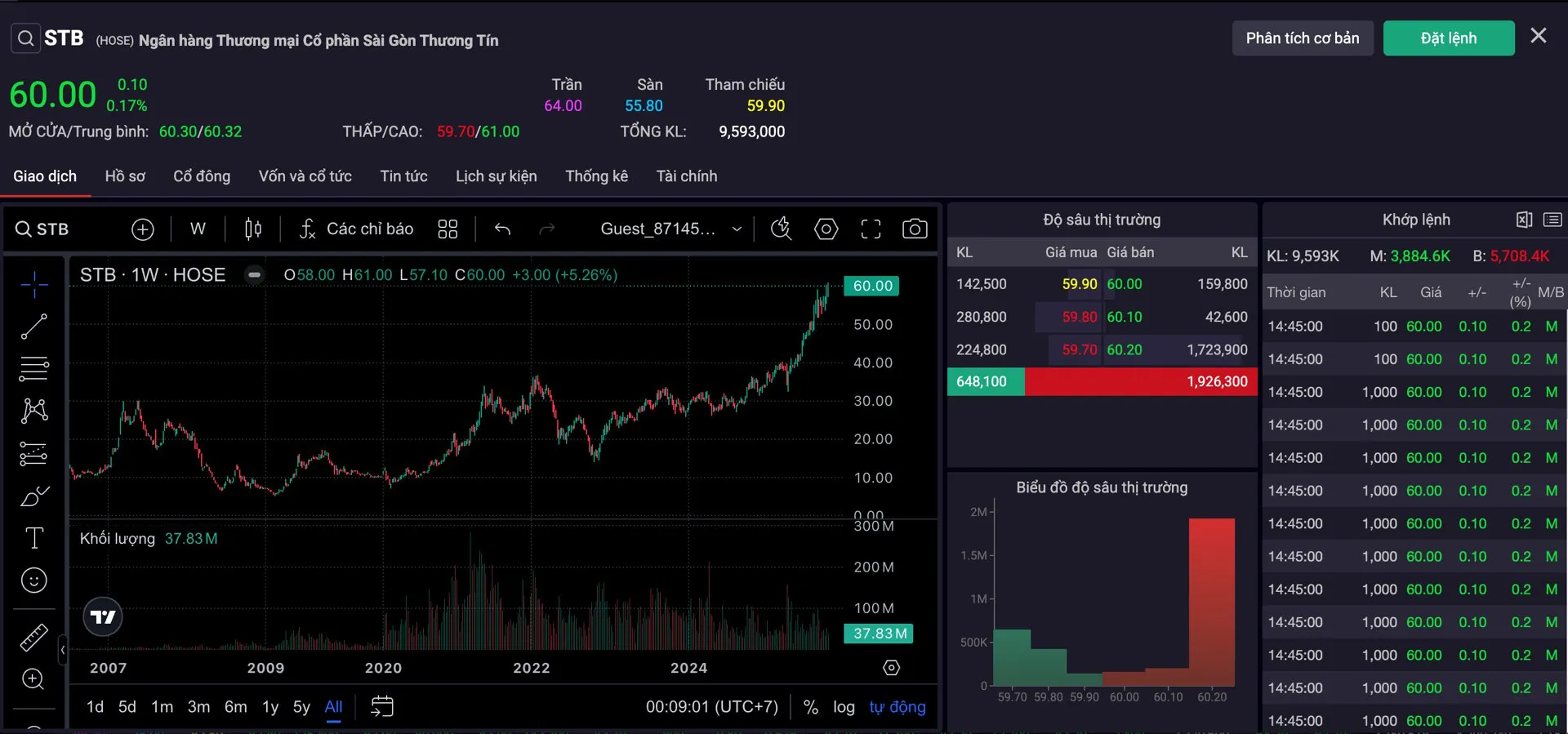The width and height of the screenshot is (1568, 734).
Task: Close the STB stock panel
Action: pyautogui.click(x=1539, y=36)
